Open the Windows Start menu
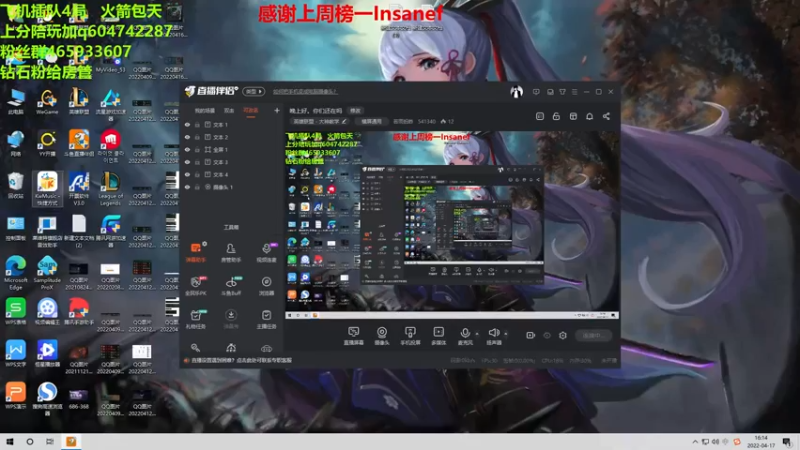This screenshot has height=450, width=800. (x=10, y=442)
